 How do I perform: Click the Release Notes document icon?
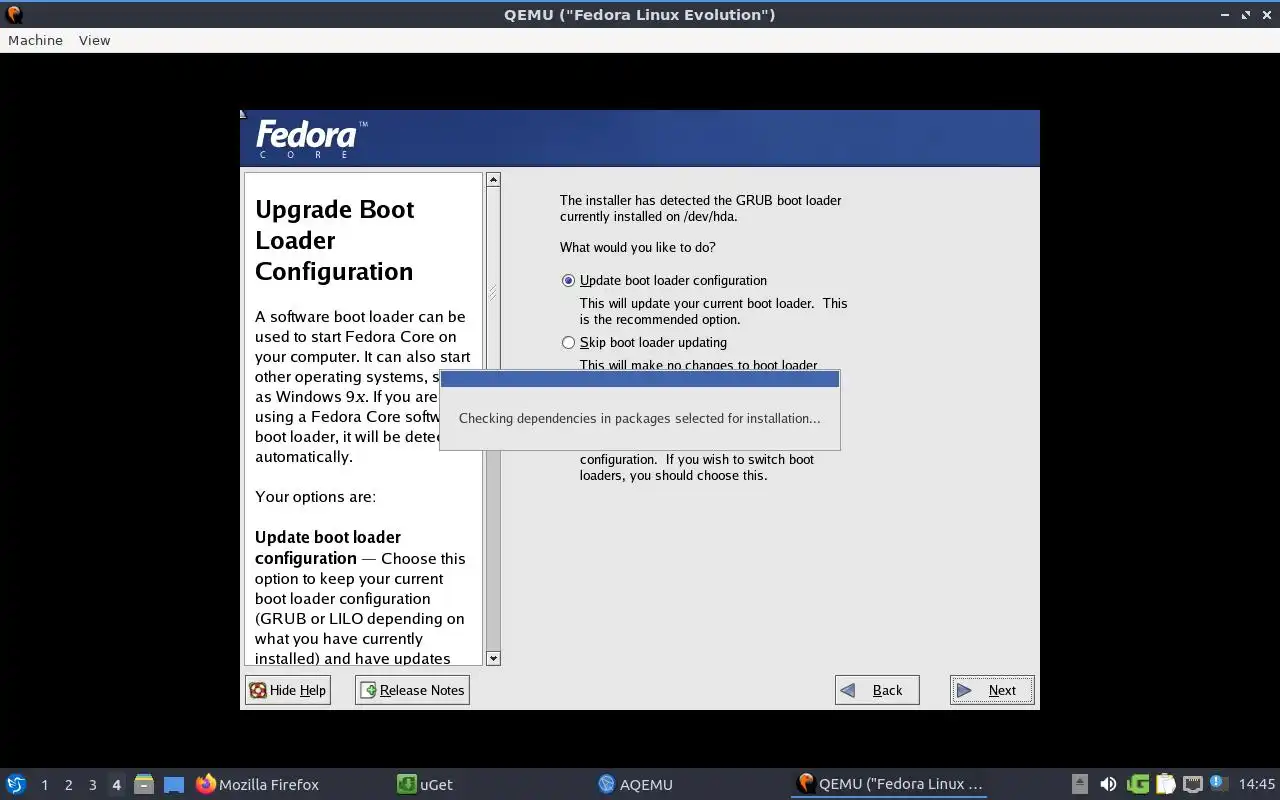click(x=369, y=690)
